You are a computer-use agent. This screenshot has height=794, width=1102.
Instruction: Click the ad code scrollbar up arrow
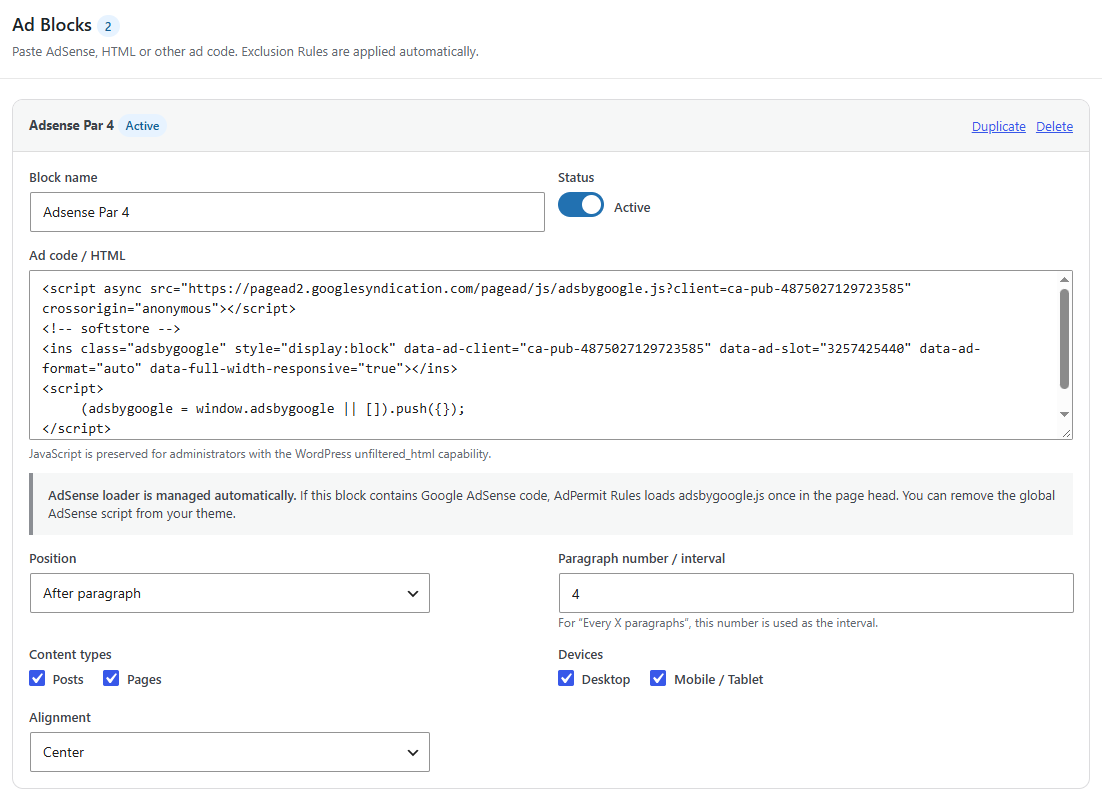point(1064,280)
